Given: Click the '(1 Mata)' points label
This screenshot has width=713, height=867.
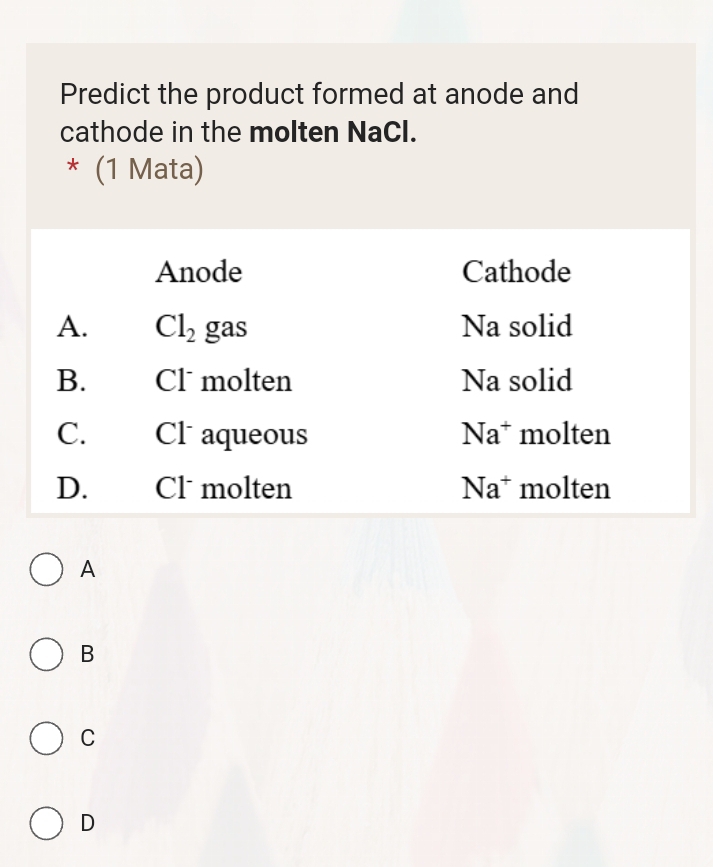Looking at the screenshot, I should coord(149,170).
